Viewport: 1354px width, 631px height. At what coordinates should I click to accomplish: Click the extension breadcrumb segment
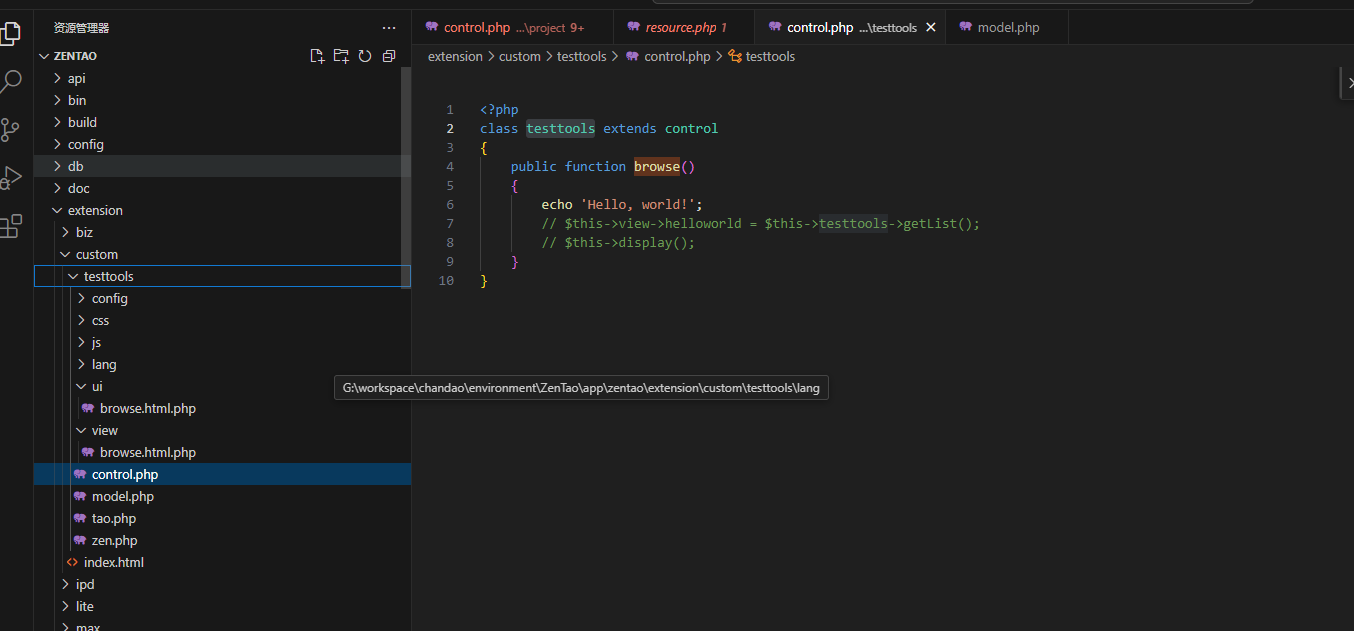(455, 56)
